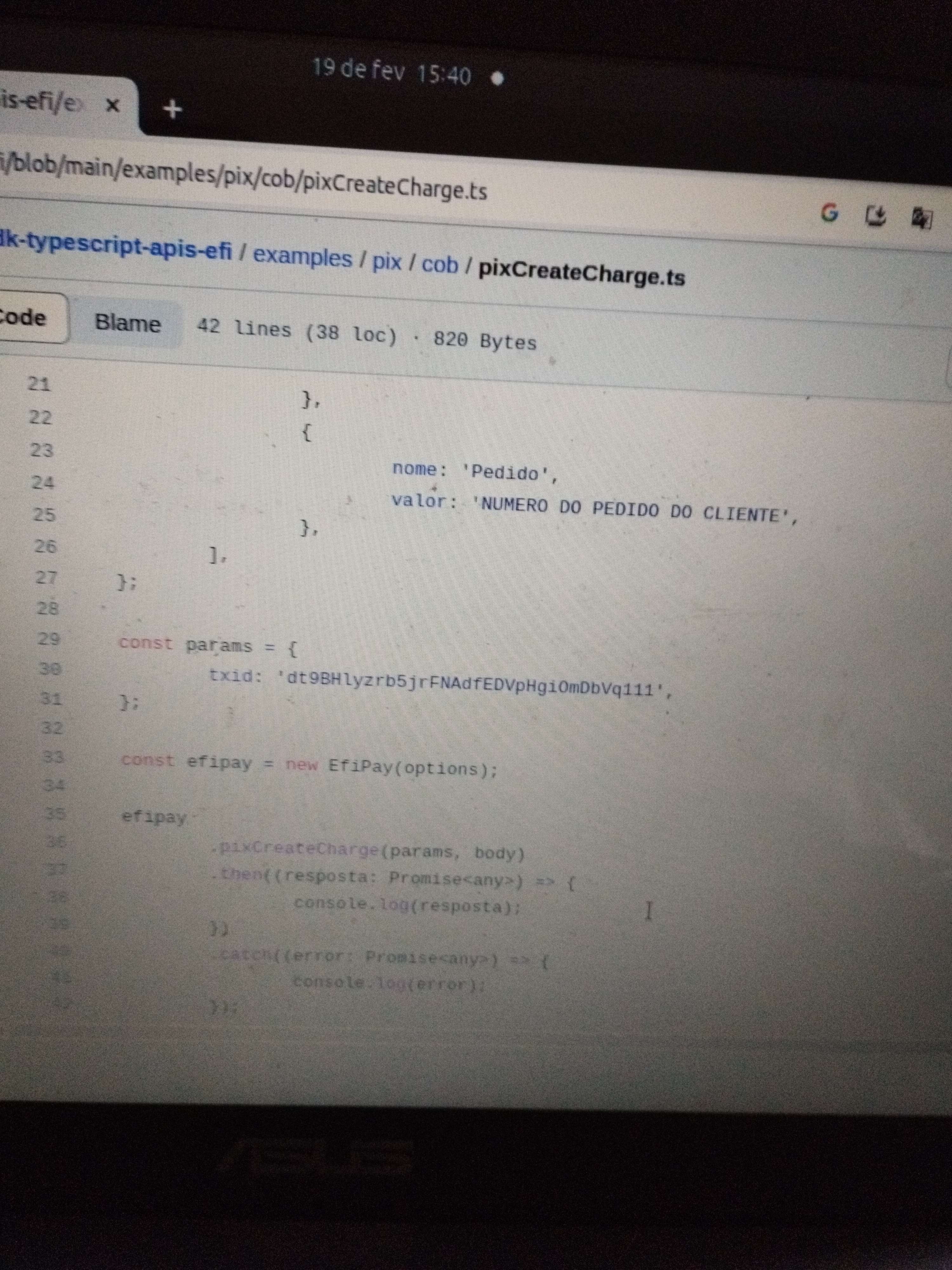Click the Google icon in address bar
Viewport: 952px width, 1270px height.
[x=829, y=213]
